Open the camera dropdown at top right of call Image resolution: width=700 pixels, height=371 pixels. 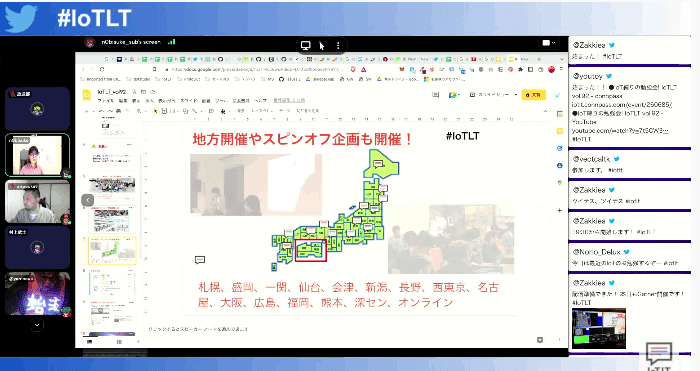(x=549, y=43)
